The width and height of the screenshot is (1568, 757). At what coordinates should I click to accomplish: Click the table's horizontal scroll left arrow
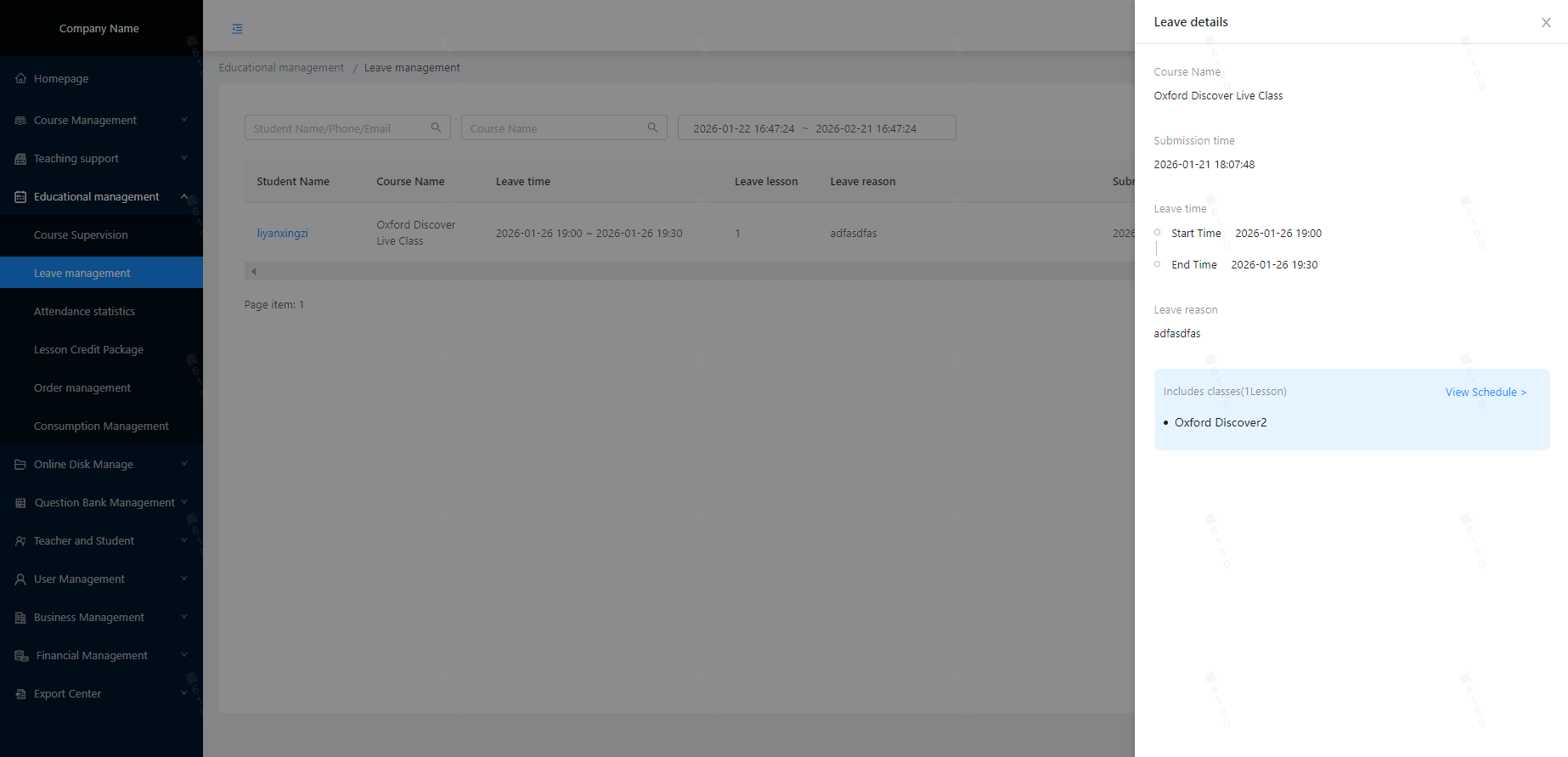253,272
